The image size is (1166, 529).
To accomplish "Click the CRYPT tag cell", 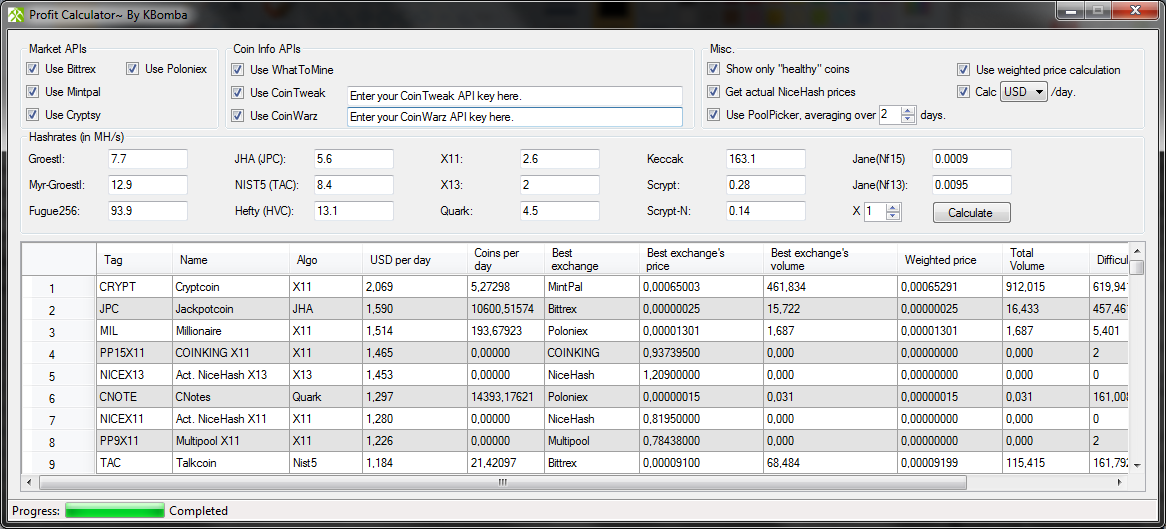I will point(135,287).
